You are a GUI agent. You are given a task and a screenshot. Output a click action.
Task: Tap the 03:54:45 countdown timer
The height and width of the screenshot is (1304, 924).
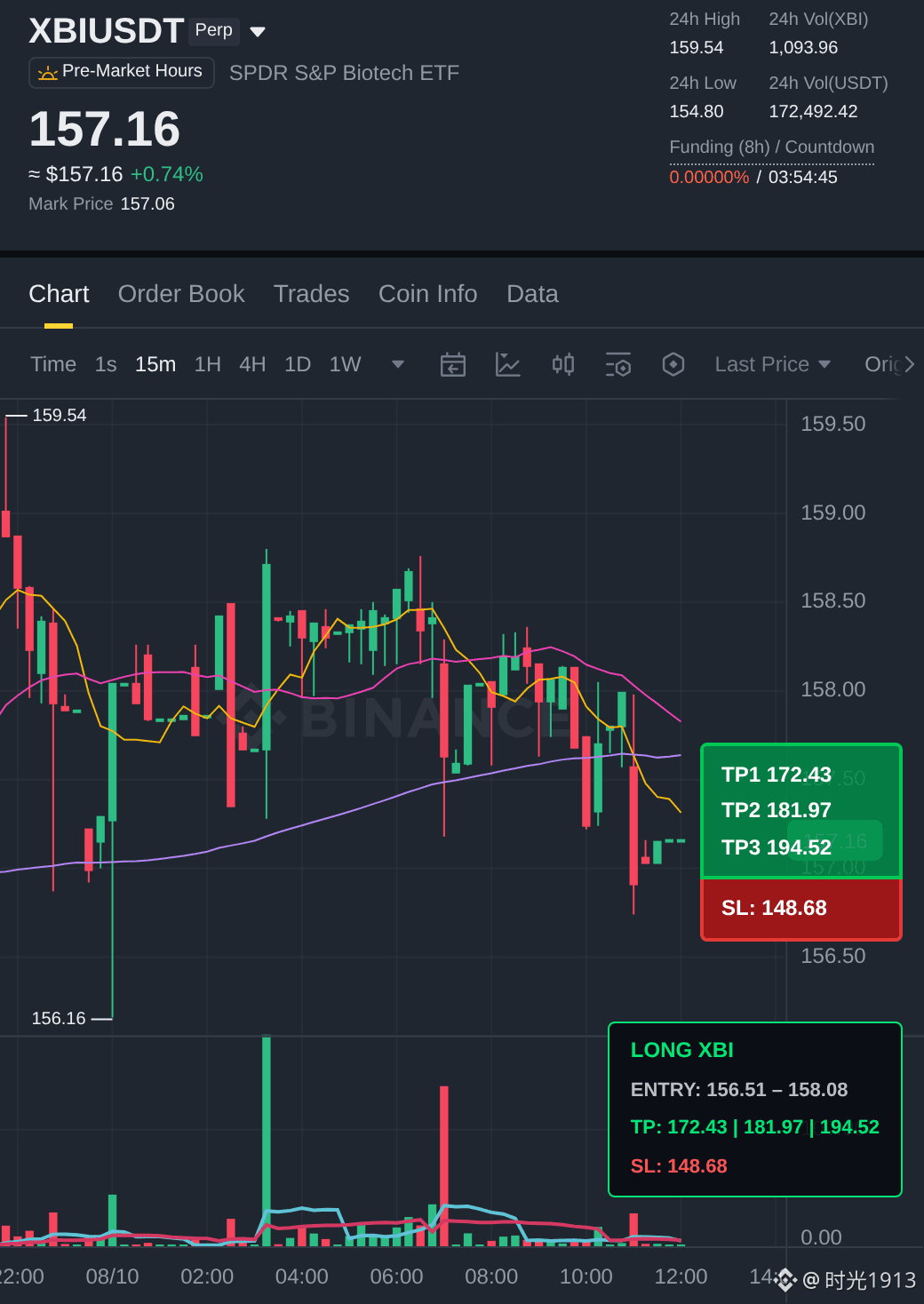(803, 177)
